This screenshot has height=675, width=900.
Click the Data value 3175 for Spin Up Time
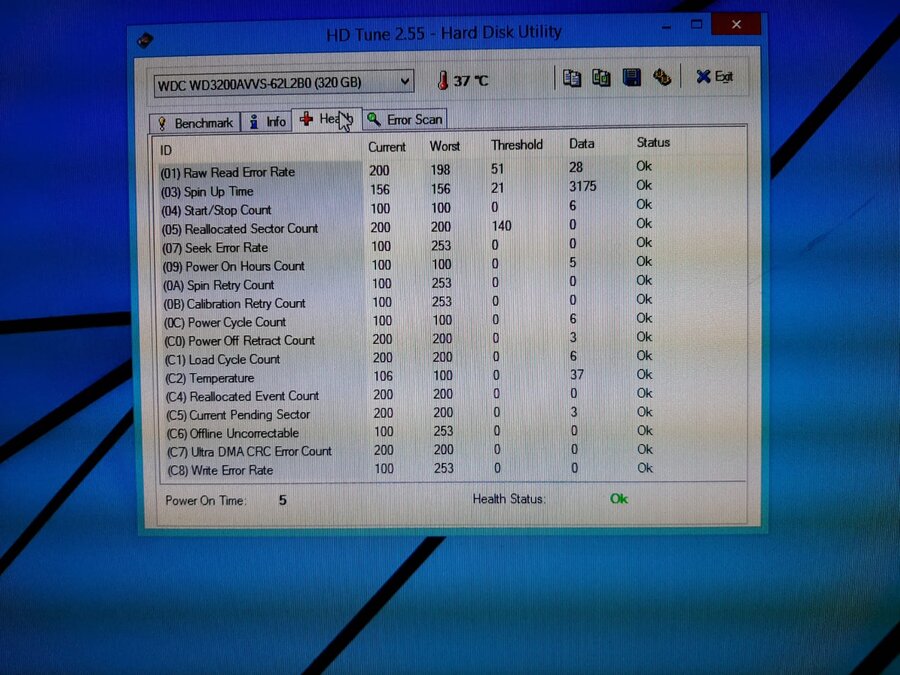(583, 187)
